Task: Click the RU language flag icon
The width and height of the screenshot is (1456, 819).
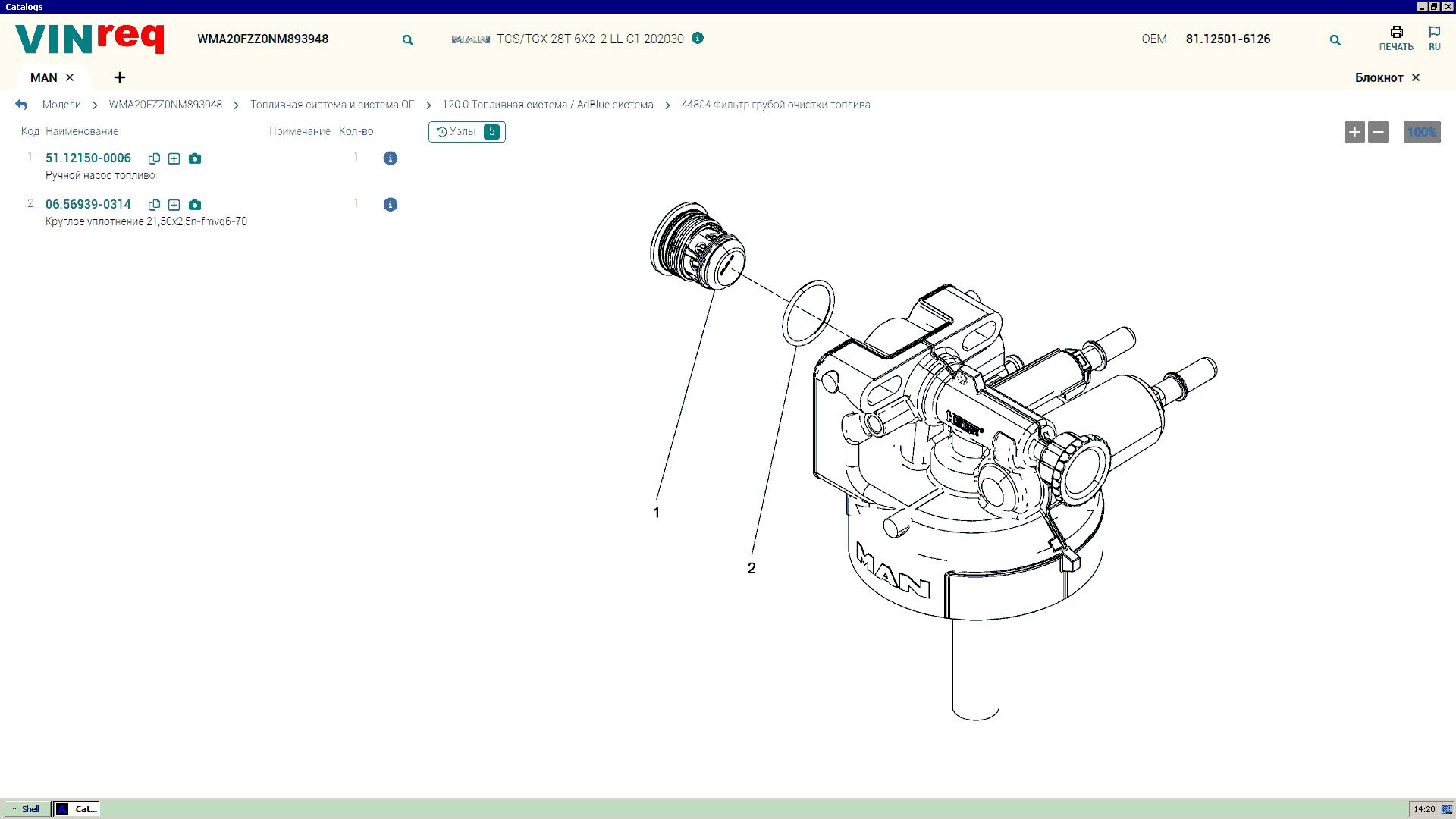Action: coord(1434,38)
